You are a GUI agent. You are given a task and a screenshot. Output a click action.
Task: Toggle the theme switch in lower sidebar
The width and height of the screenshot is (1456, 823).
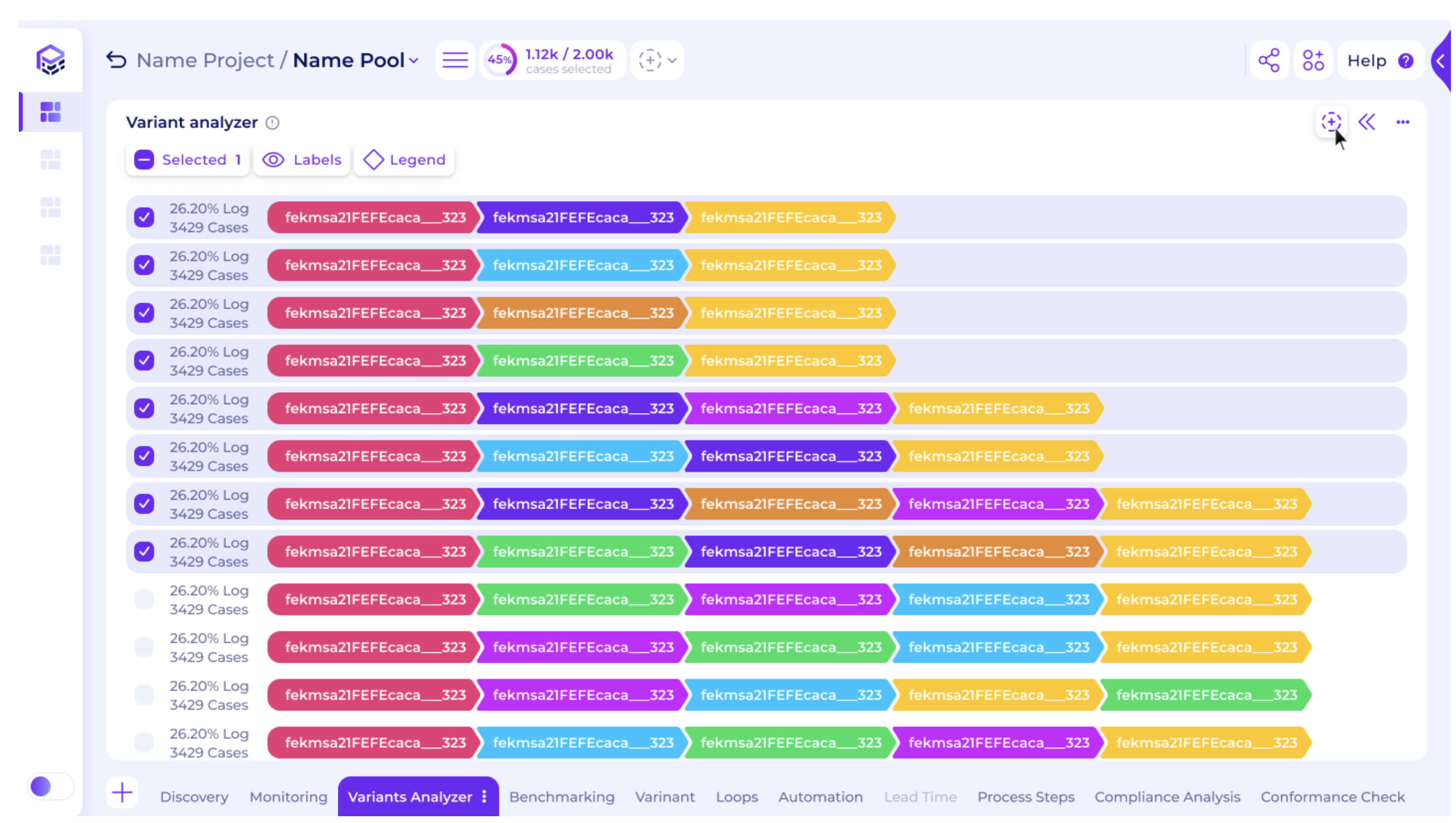tap(50, 786)
